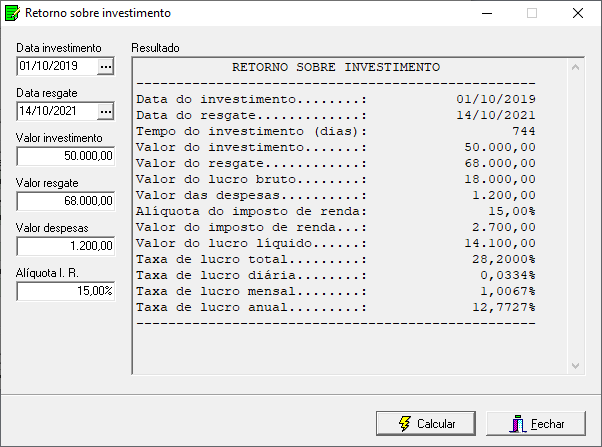Click the RETORNO SOBRE INVESTIMENTO heading text
This screenshot has width=602, height=447.
click(x=336, y=67)
